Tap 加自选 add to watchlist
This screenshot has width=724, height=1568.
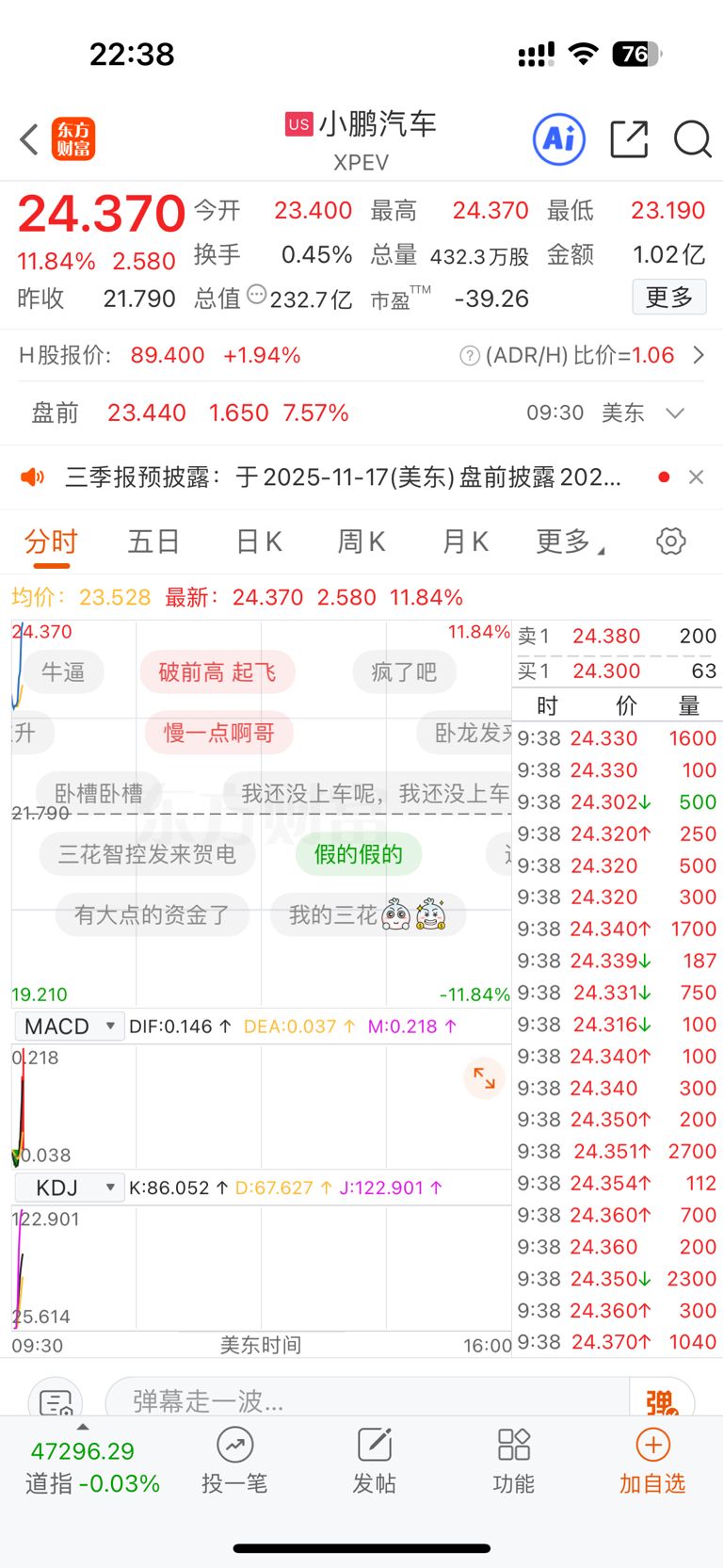point(652,1461)
